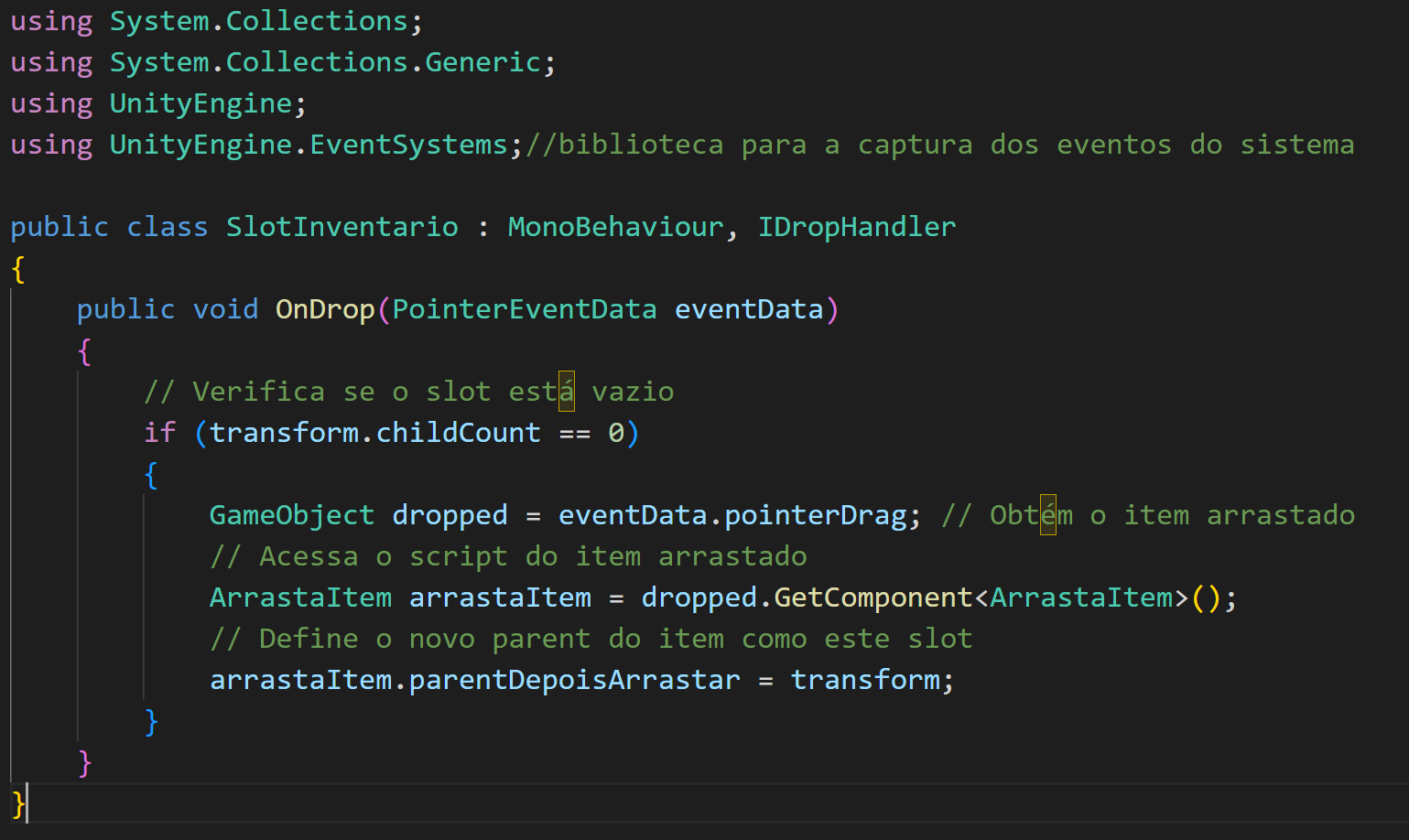Click the final closing brace of the class

(17, 803)
